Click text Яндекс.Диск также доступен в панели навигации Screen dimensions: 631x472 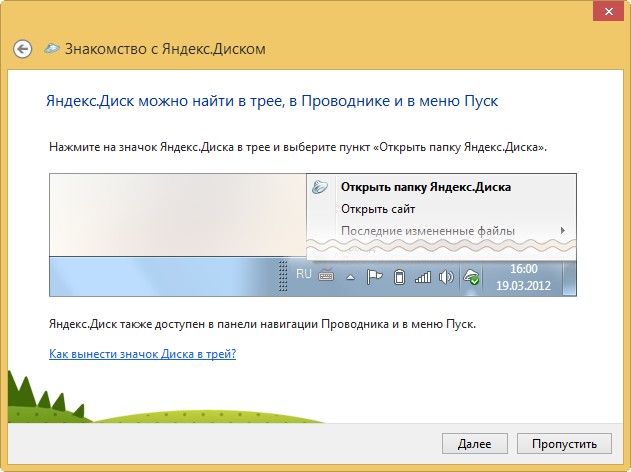point(262,324)
